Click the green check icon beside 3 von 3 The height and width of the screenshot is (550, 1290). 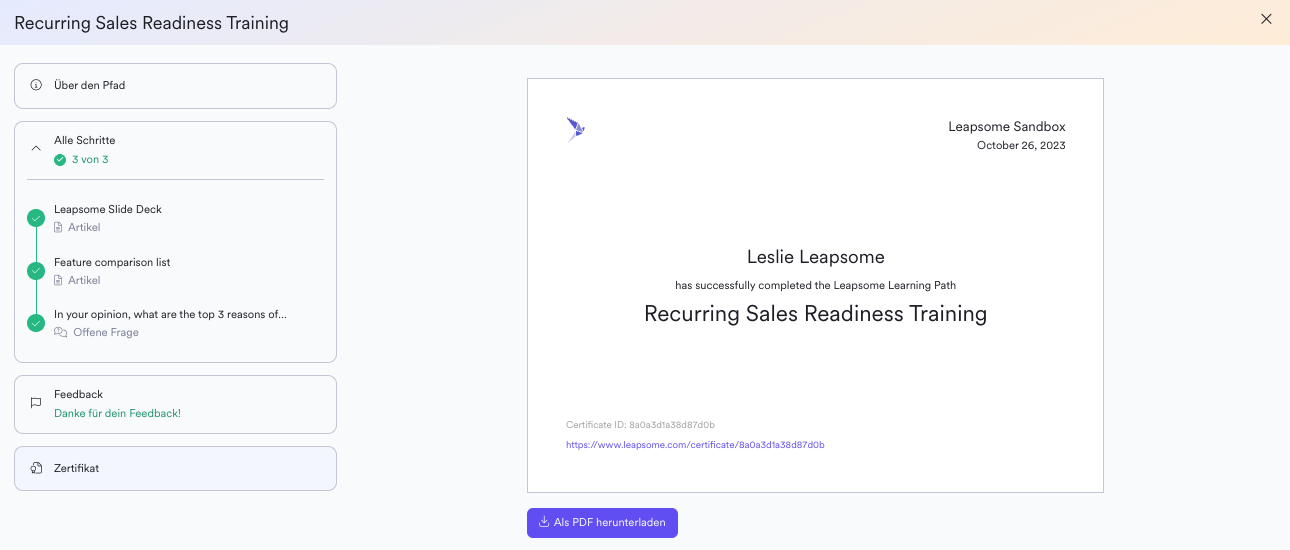click(x=60, y=160)
